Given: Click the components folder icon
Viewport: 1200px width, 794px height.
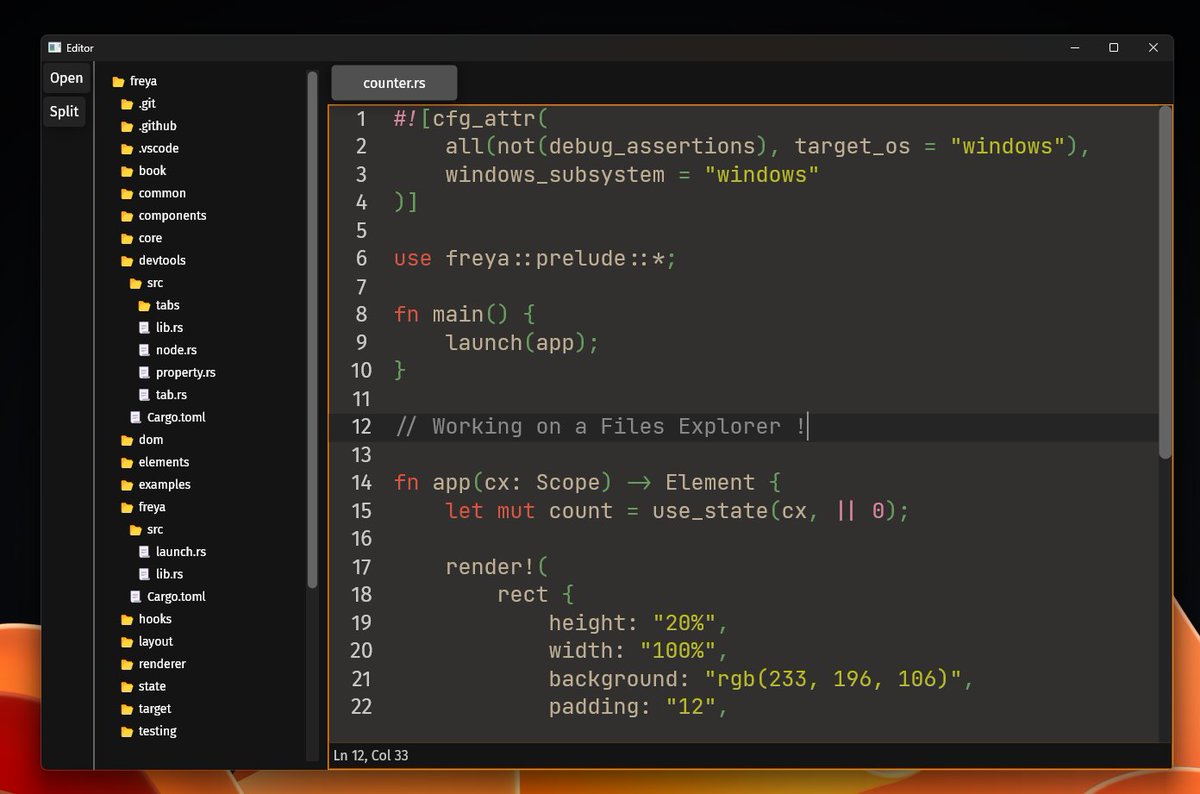Looking at the screenshot, I should (x=127, y=216).
